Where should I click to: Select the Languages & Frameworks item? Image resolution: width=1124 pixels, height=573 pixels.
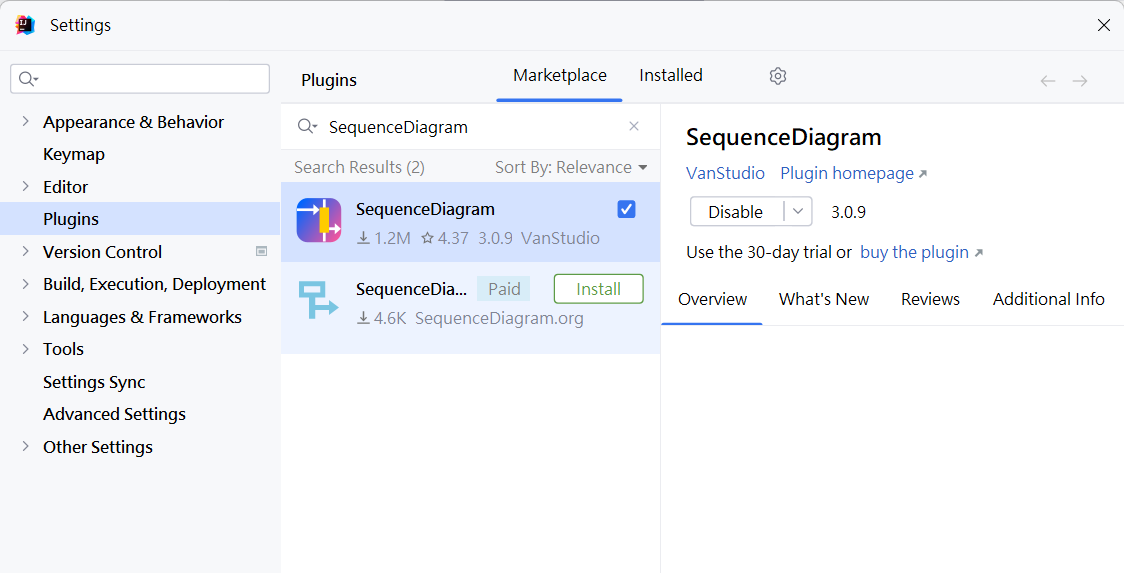(x=140, y=316)
